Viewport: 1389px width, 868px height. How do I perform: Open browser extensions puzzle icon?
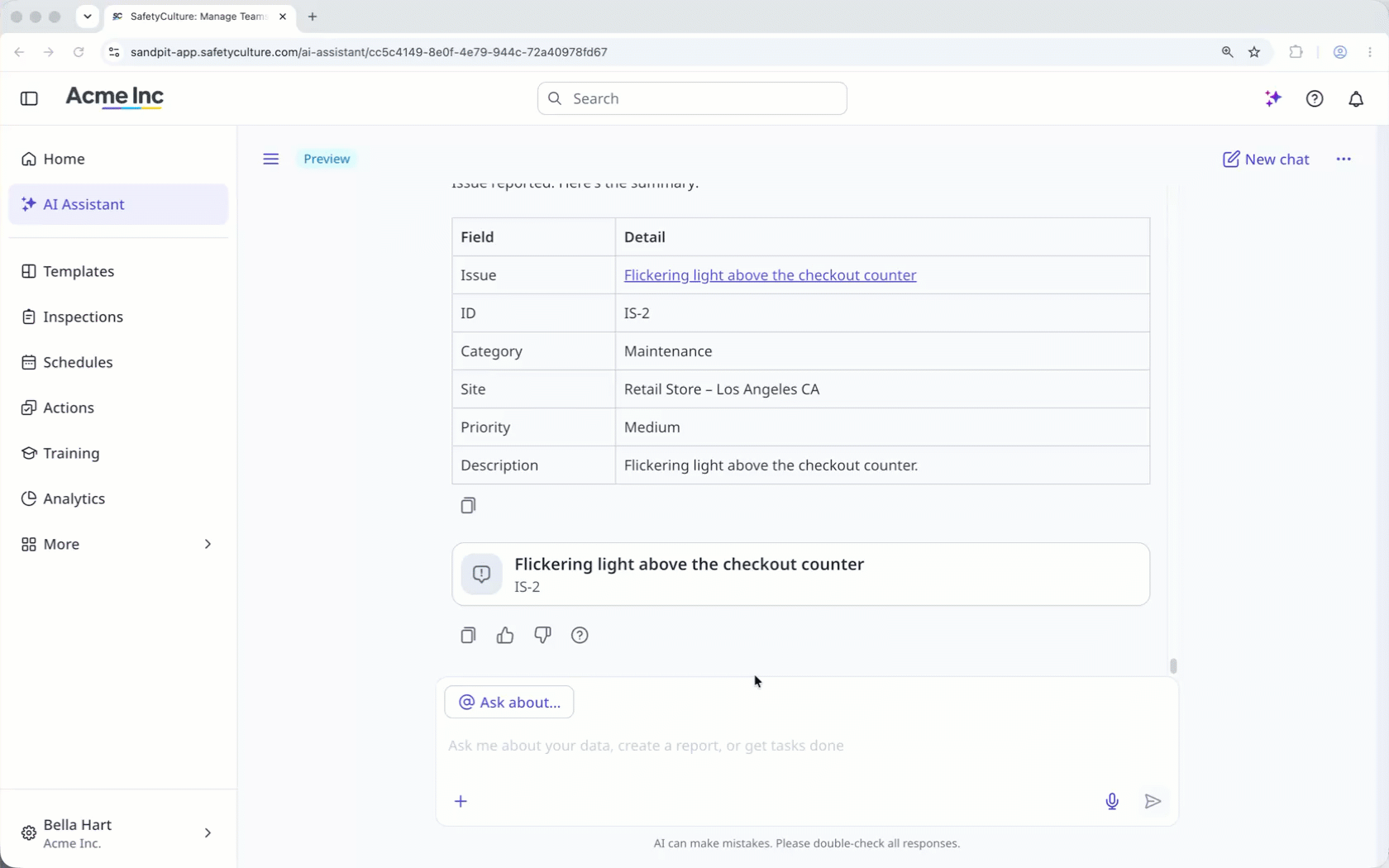[1296, 52]
